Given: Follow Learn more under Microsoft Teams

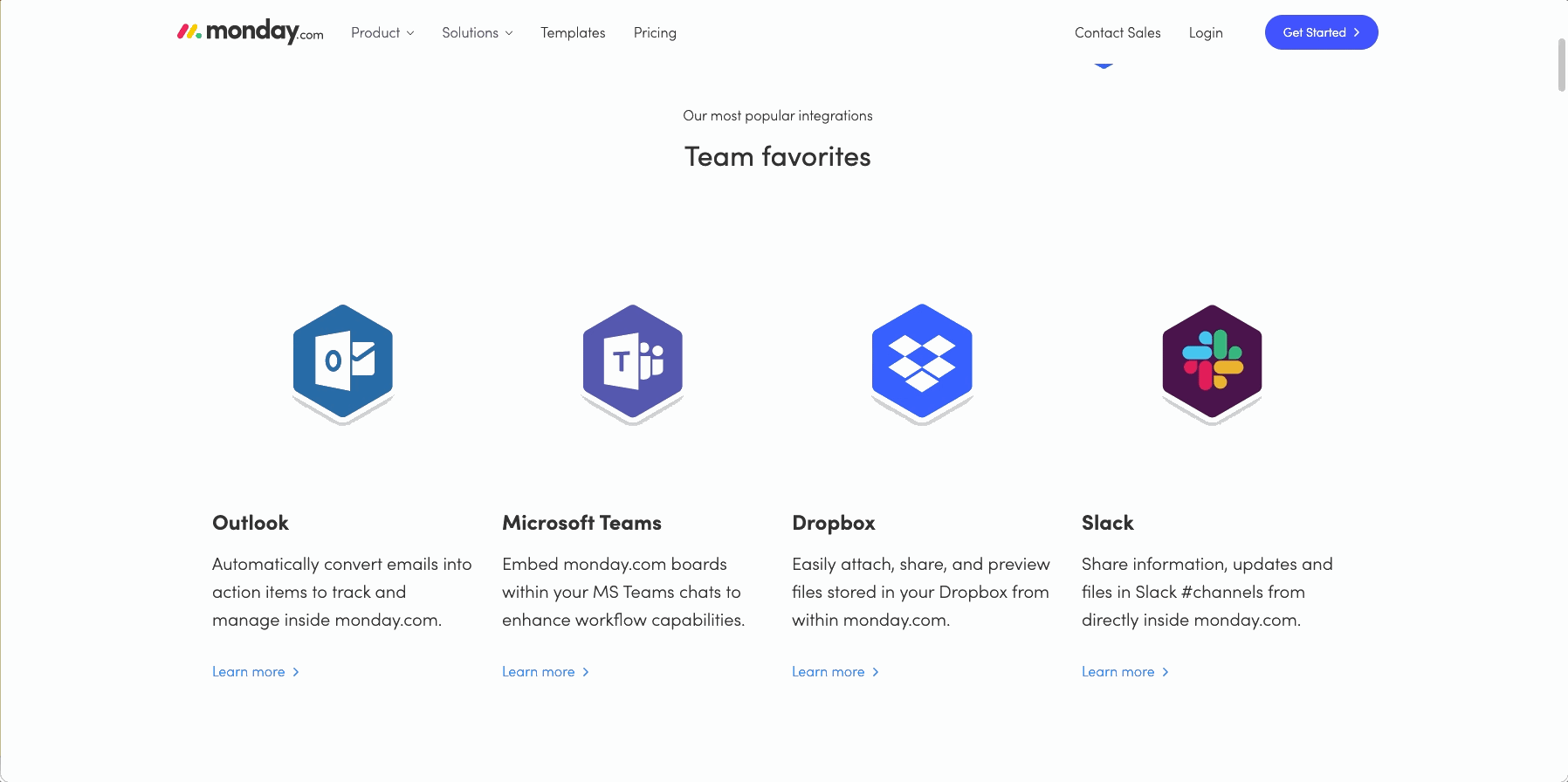Looking at the screenshot, I should pyautogui.click(x=546, y=672).
